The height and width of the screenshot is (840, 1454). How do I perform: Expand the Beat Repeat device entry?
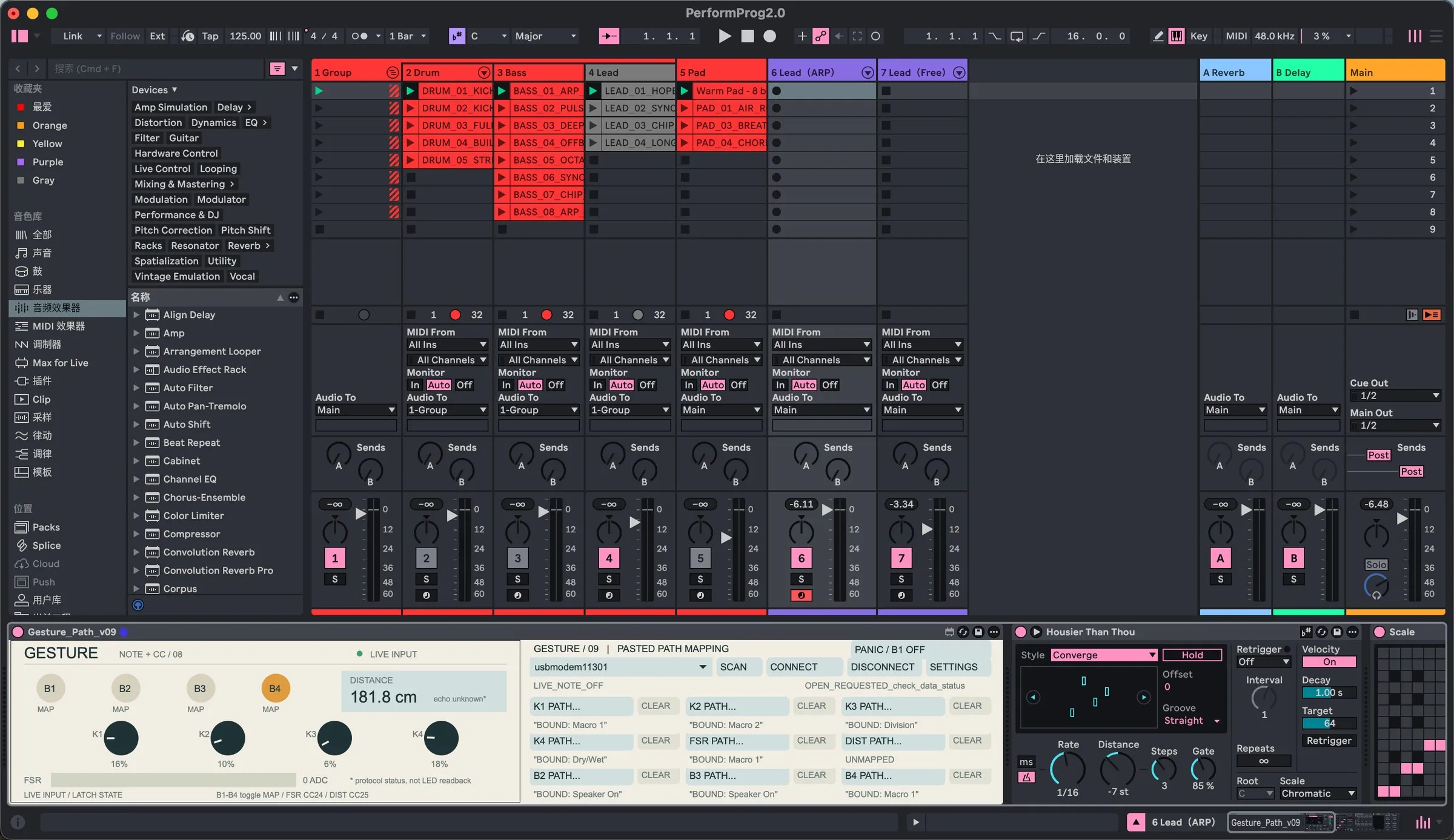(136, 443)
